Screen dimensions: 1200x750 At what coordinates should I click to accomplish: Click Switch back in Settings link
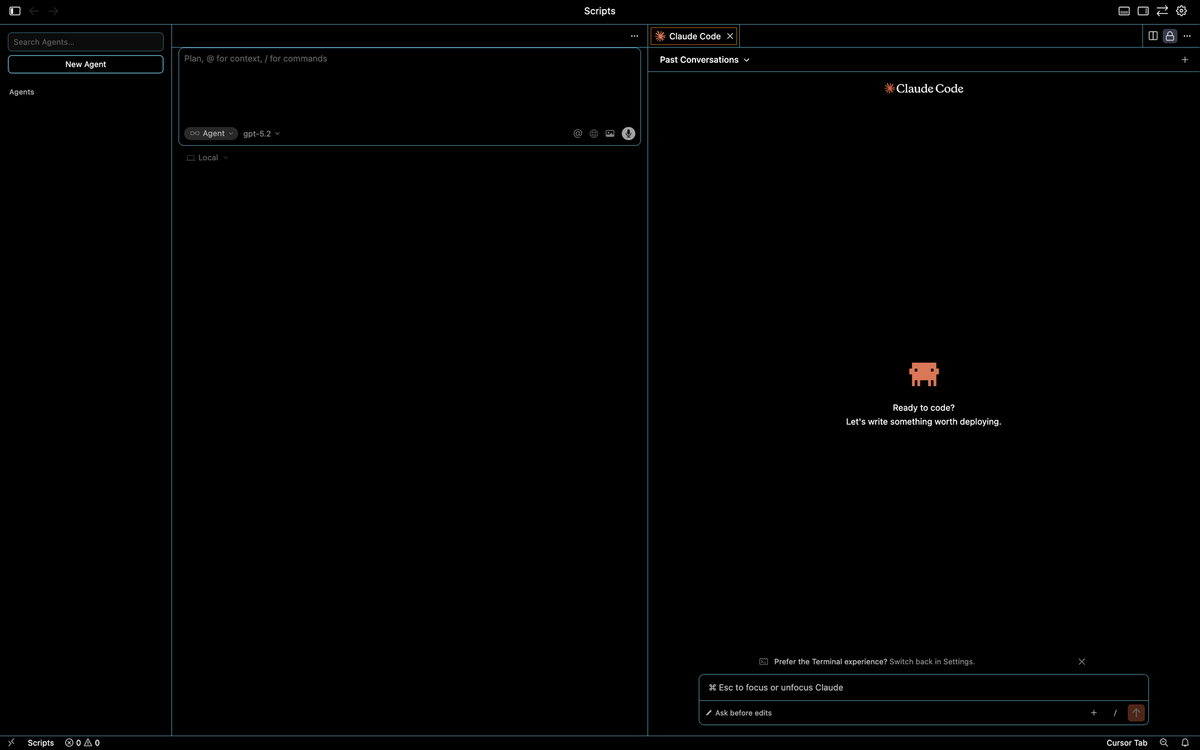tap(932, 662)
